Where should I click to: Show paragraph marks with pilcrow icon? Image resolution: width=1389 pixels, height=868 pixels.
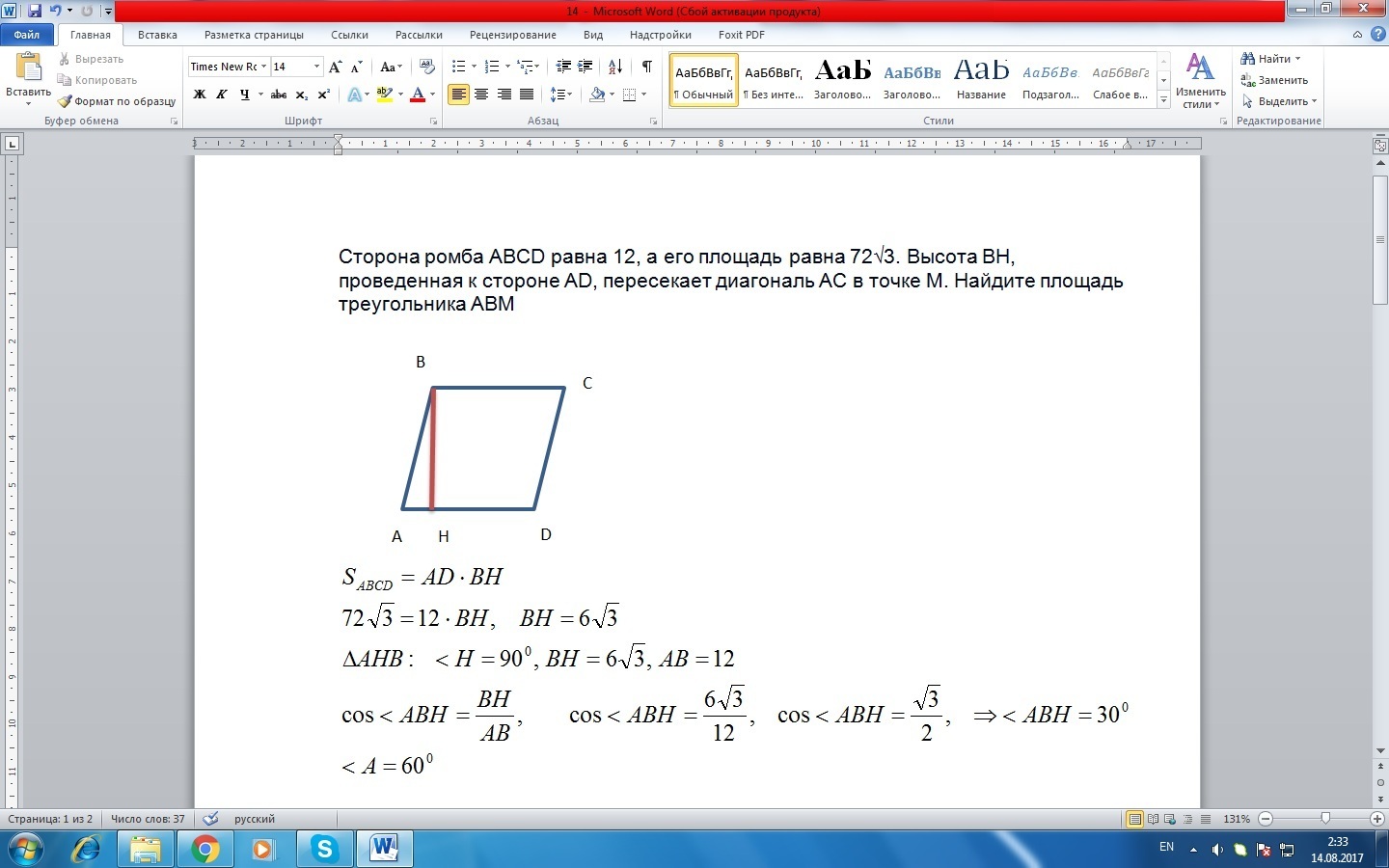point(646,67)
